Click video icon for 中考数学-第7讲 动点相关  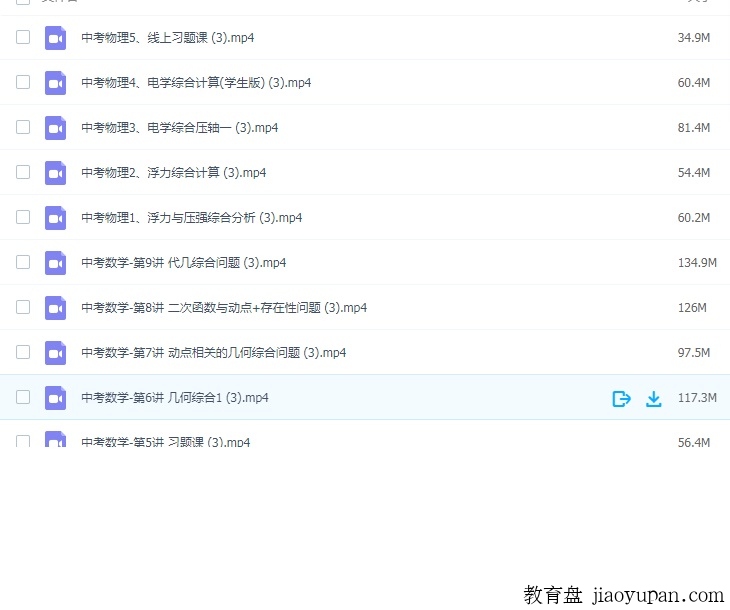click(55, 353)
